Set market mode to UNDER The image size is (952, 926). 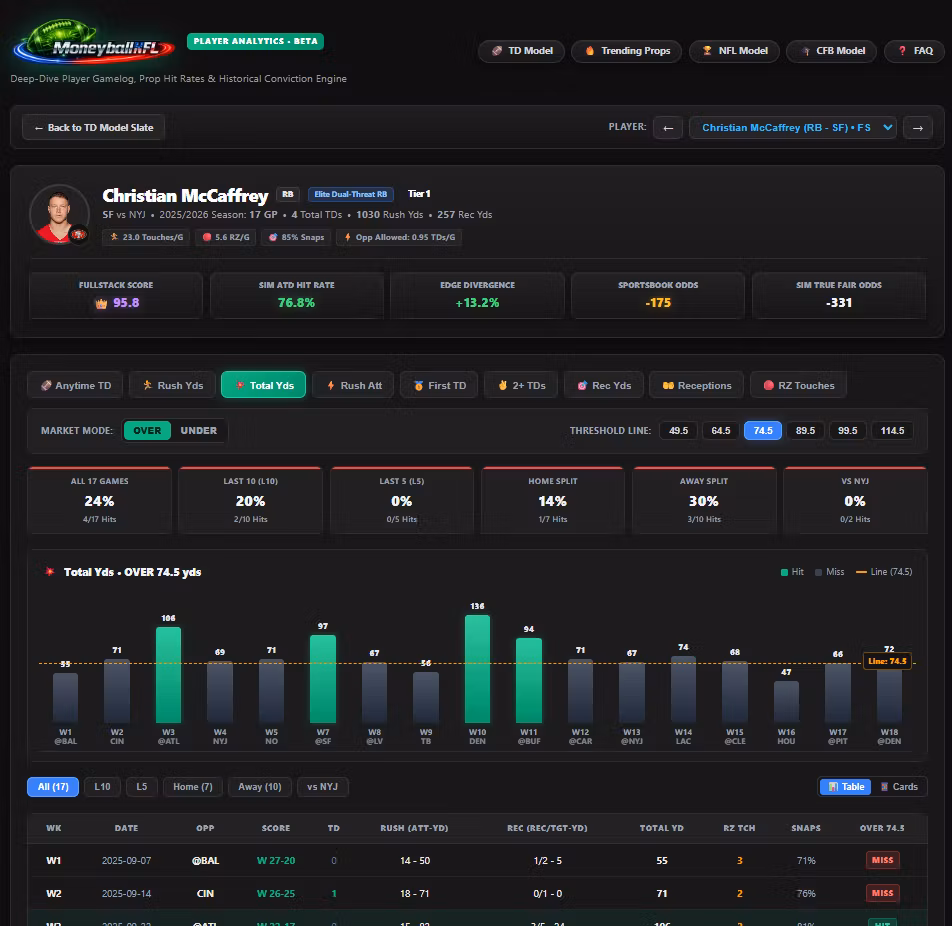199,431
